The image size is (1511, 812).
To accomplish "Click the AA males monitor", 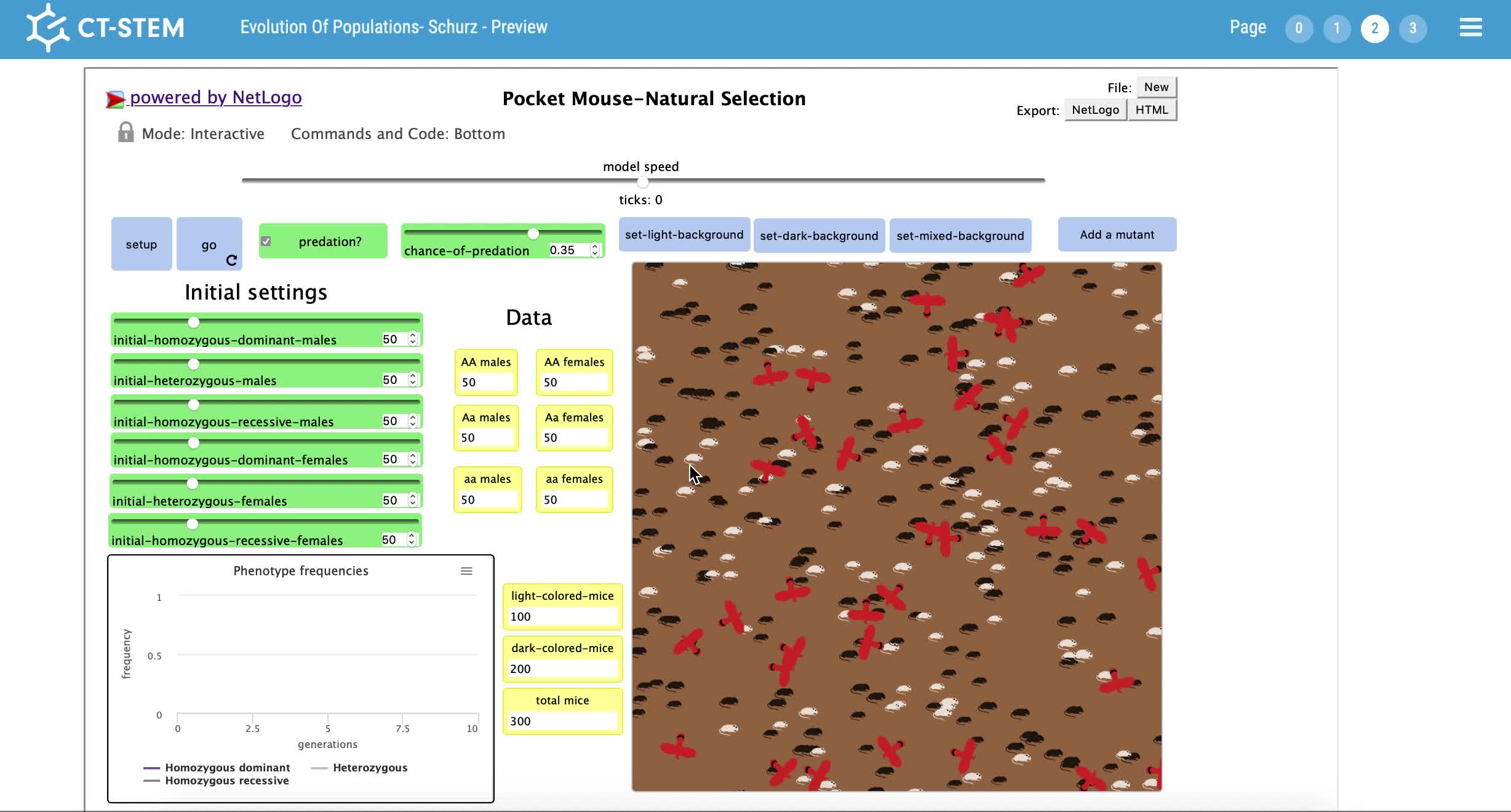I will click(x=486, y=372).
